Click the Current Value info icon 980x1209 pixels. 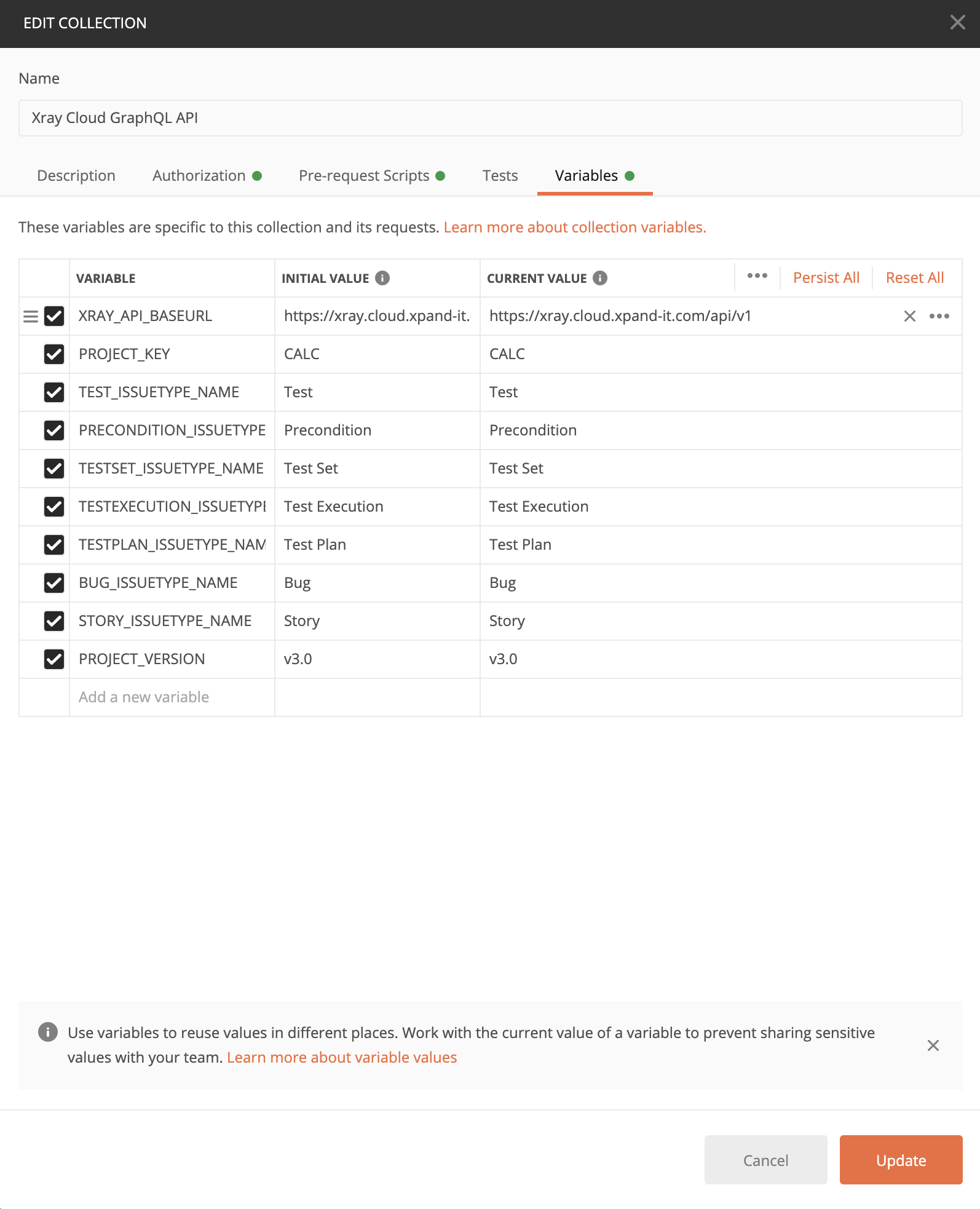click(600, 278)
